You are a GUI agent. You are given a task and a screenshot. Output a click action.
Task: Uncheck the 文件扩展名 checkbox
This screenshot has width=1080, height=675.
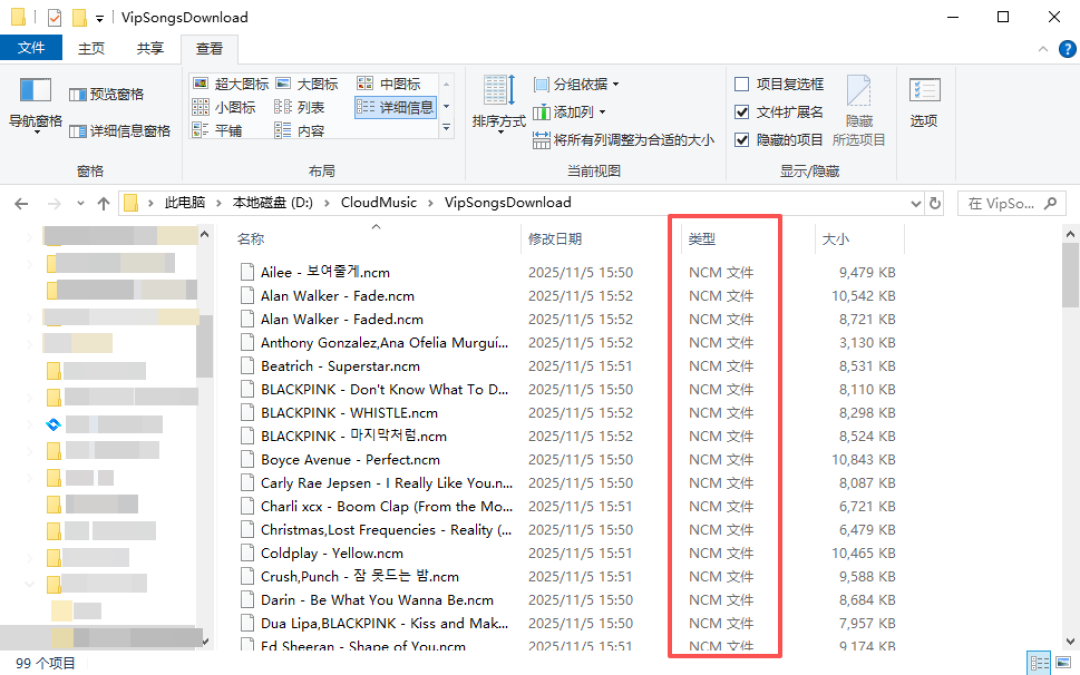tap(742, 112)
